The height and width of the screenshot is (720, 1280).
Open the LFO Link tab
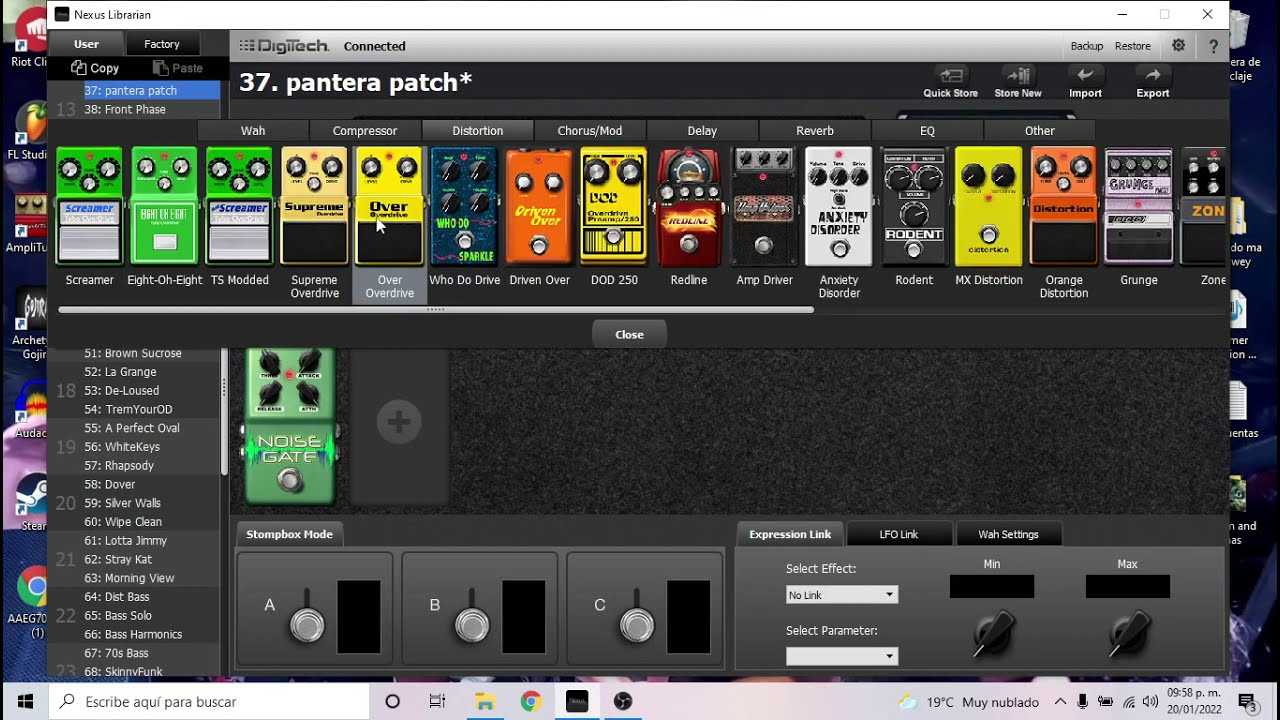point(898,534)
